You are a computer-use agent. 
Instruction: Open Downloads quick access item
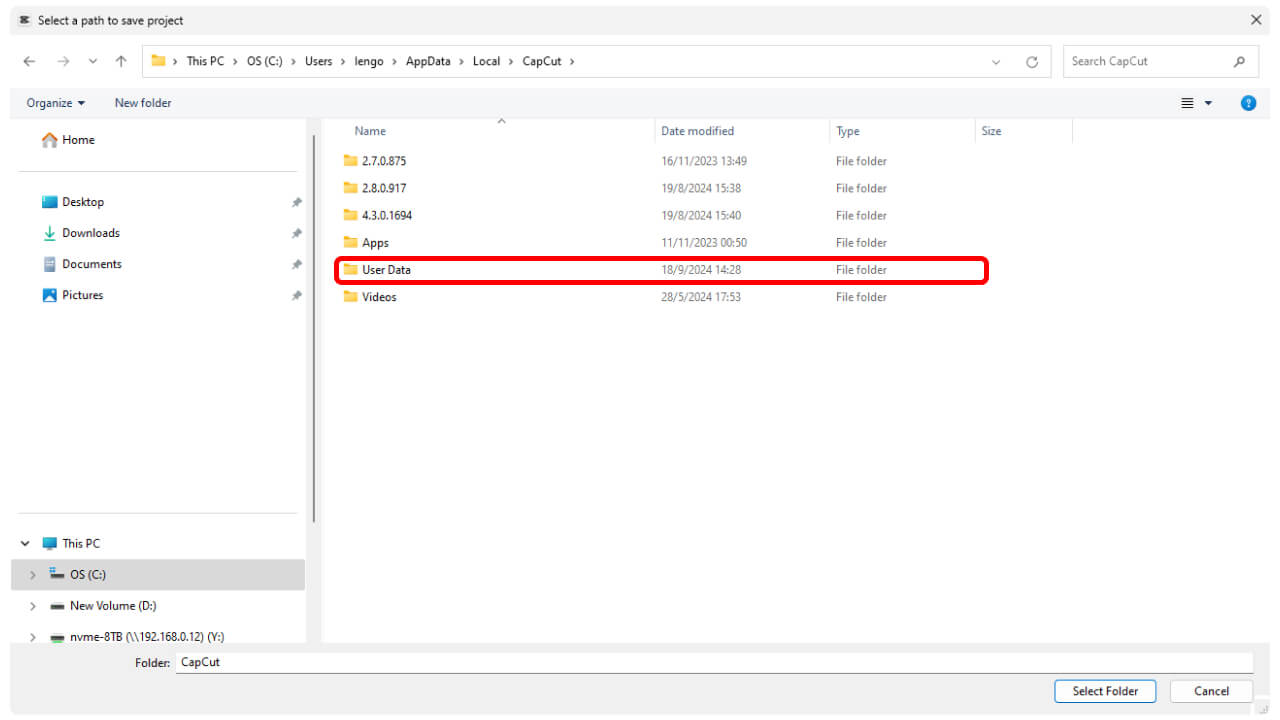tap(80, 233)
